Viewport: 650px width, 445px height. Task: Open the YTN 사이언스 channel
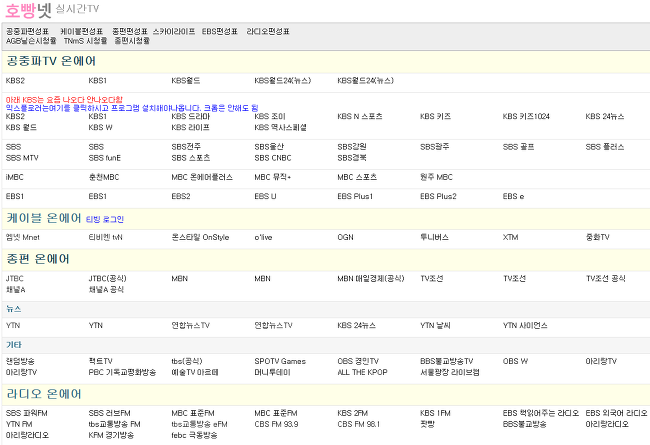coord(525,326)
